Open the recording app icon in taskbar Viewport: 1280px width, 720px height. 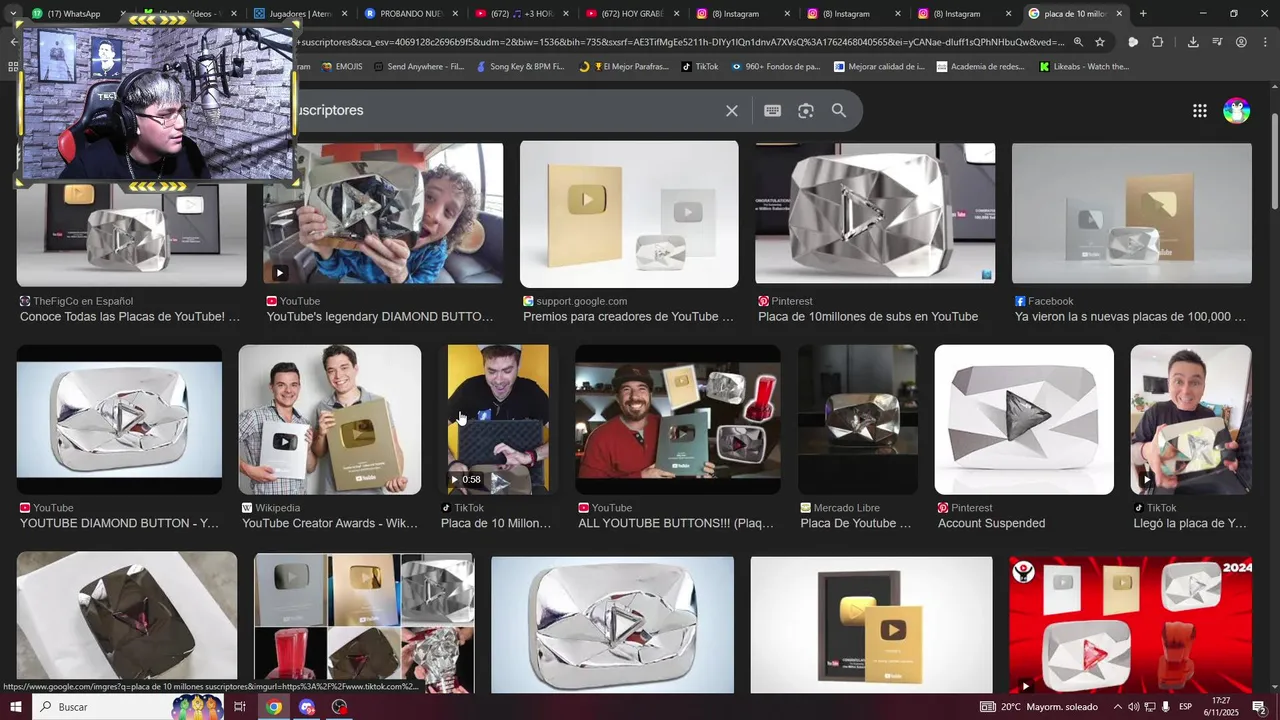[340, 707]
